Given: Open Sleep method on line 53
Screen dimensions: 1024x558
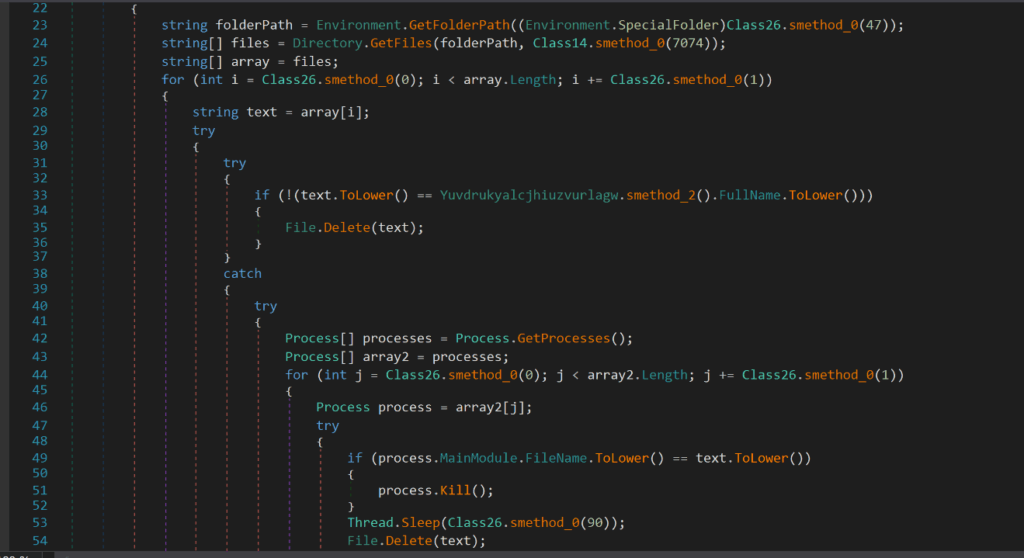Looking at the screenshot, I should (x=421, y=523).
